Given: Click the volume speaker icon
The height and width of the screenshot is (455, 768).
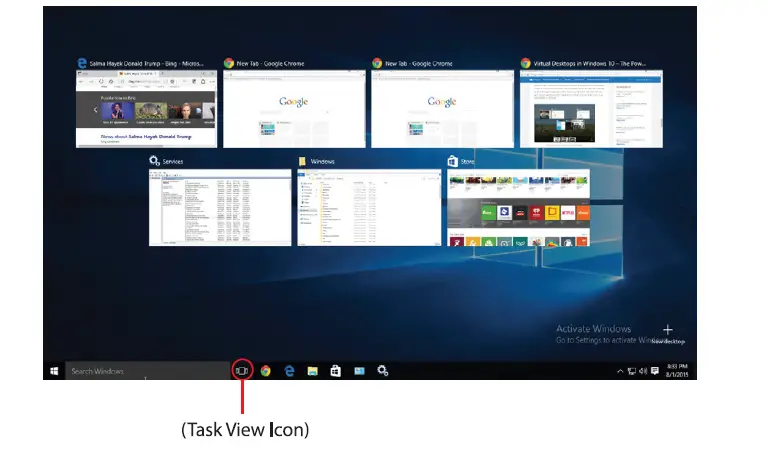Looking at the screenshot, I should click(643, 371).
